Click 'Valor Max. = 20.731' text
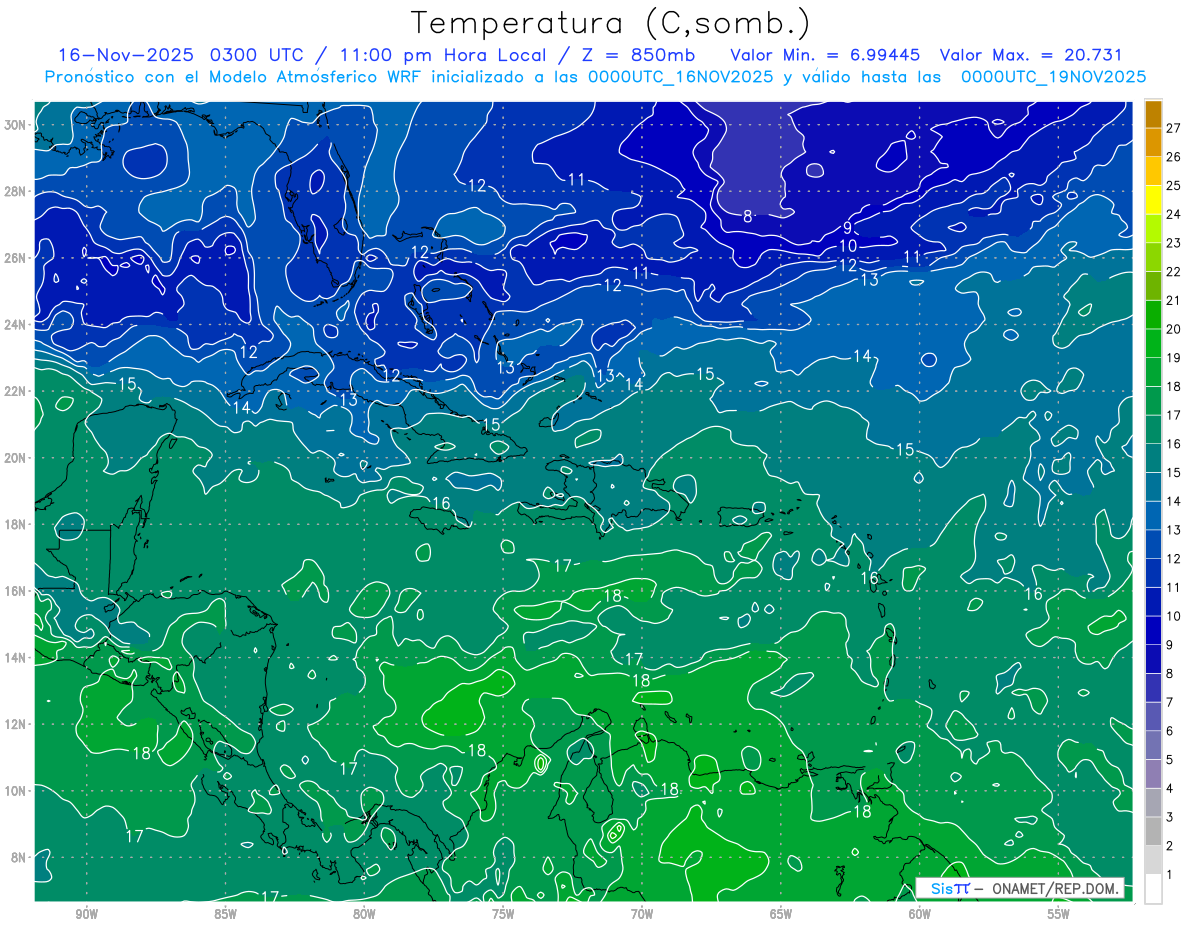 coord(1031,55)
